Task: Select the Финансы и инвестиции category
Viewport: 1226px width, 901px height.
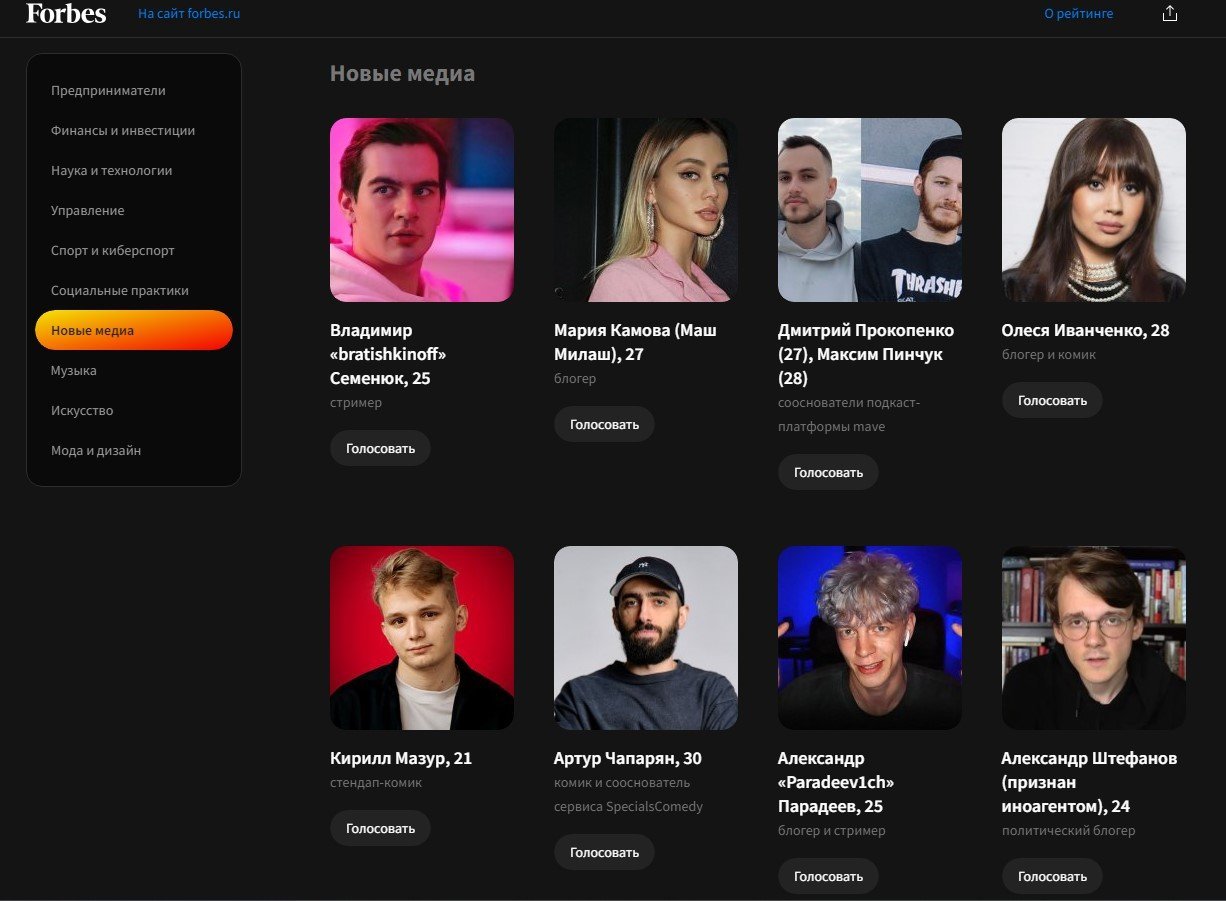Action: [134, 131]
